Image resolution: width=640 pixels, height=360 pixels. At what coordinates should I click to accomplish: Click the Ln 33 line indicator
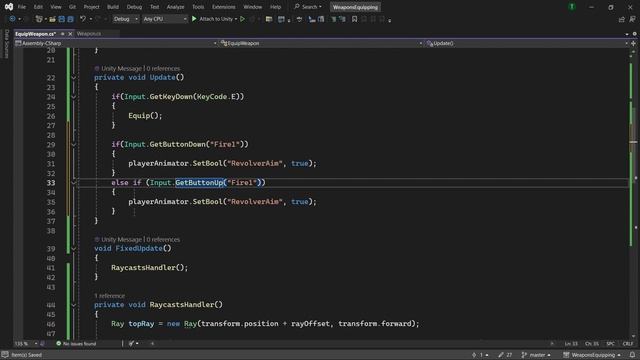tap(571, 344)
